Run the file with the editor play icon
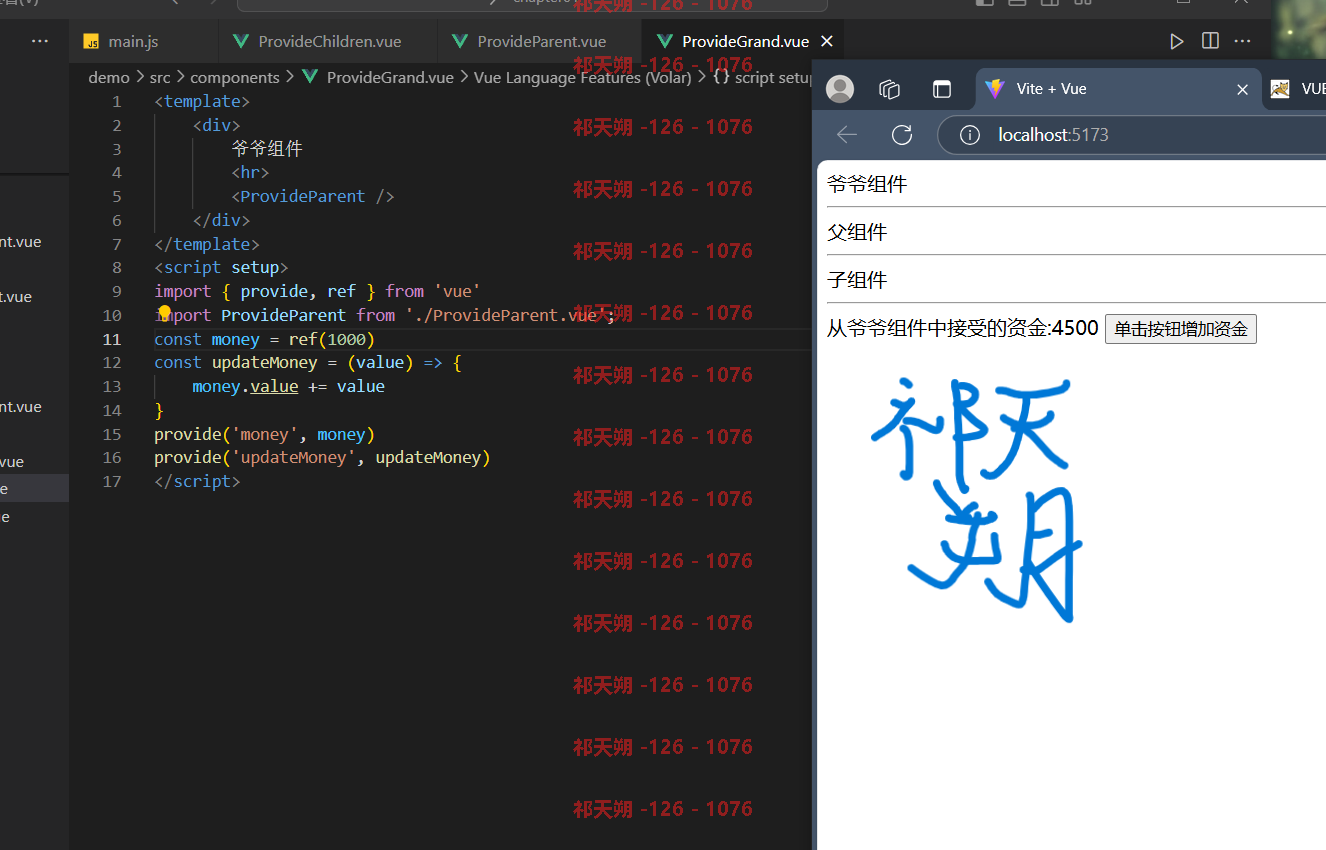Viewport: 1326px width, 850px height. coord(1177,41)
